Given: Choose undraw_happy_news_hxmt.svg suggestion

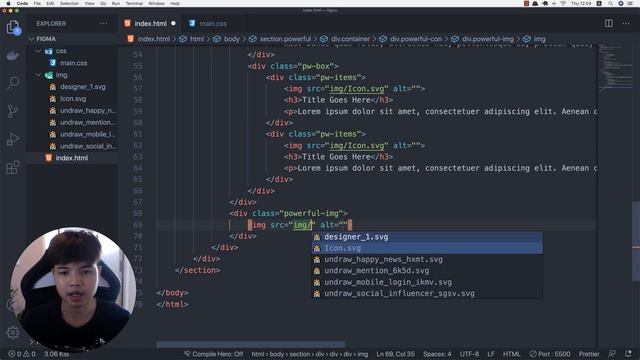Looking at the screenshot, I should [427, 260].
